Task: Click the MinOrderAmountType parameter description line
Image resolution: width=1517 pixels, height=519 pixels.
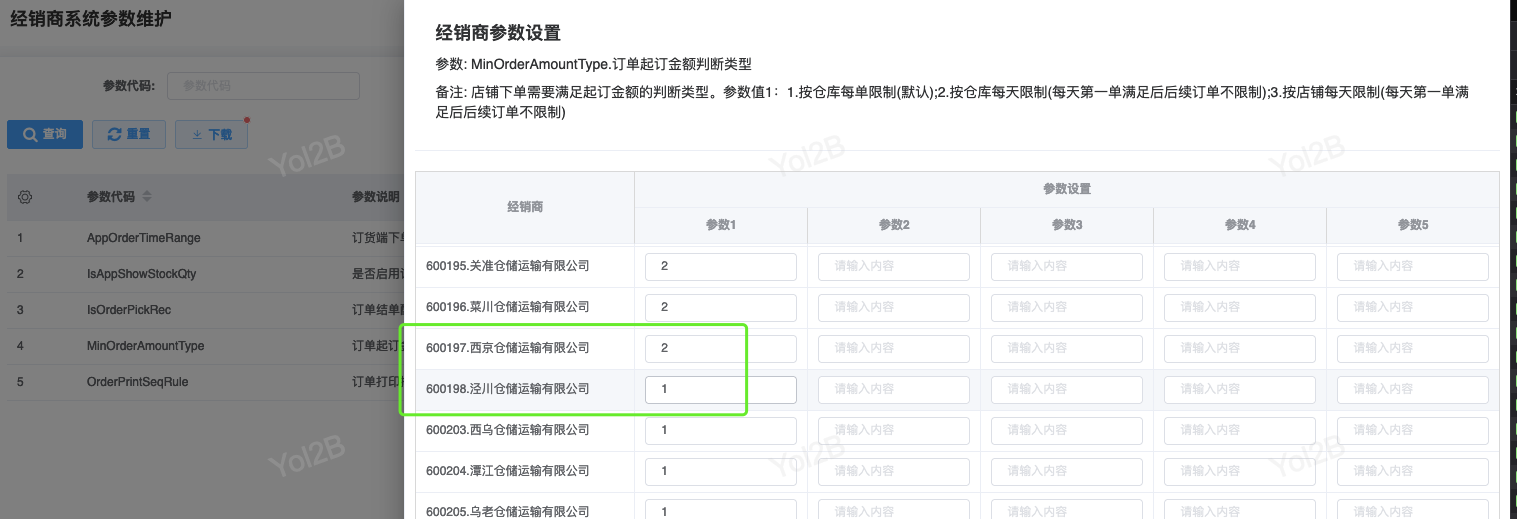Action: point(593,64)
